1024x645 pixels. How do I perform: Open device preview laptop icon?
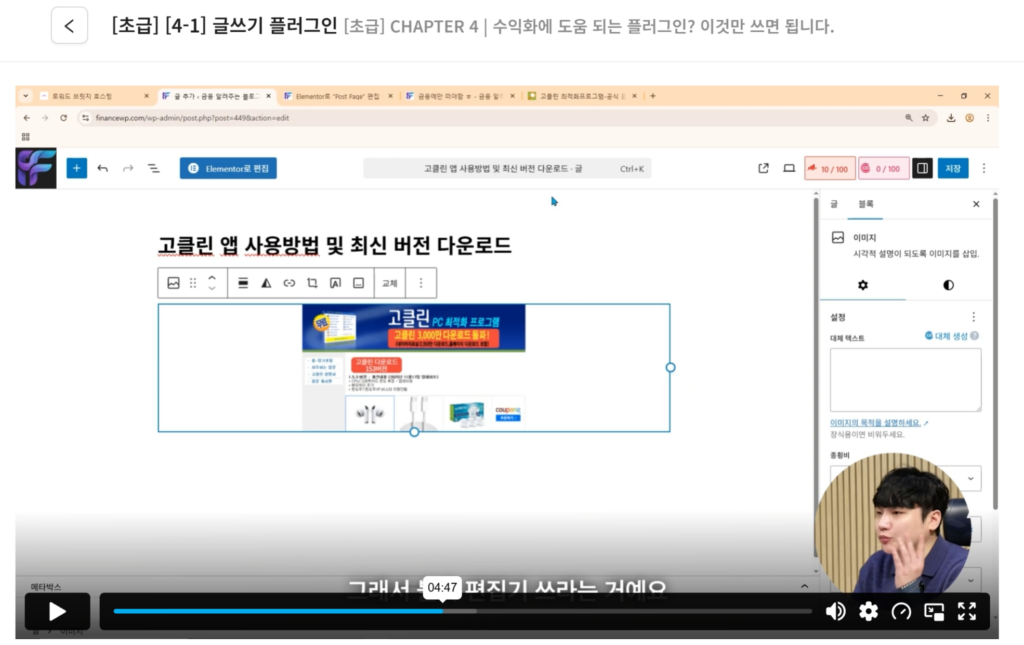pos(789,168)
